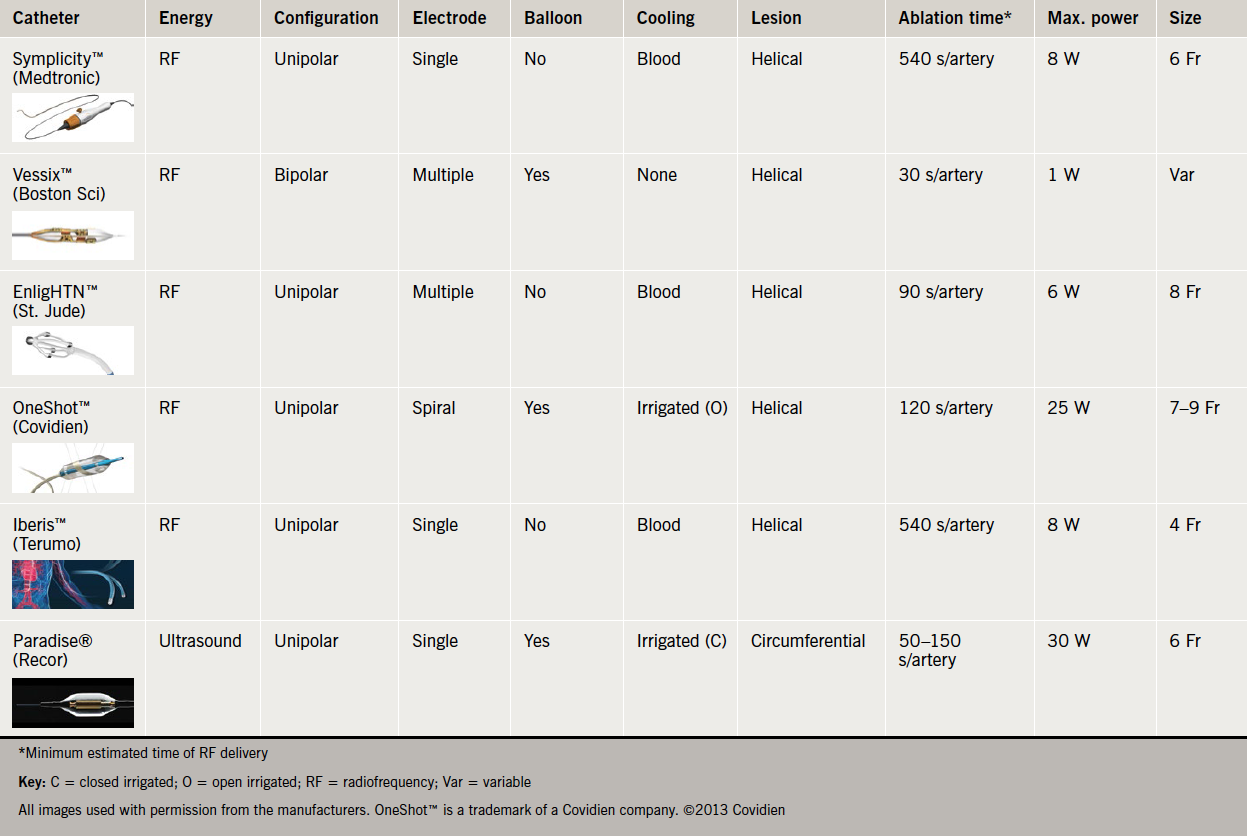The width and height of the screenshot is (1247, 836).
Task: Select the Configuration column header
Action: [x=326, y=18]
